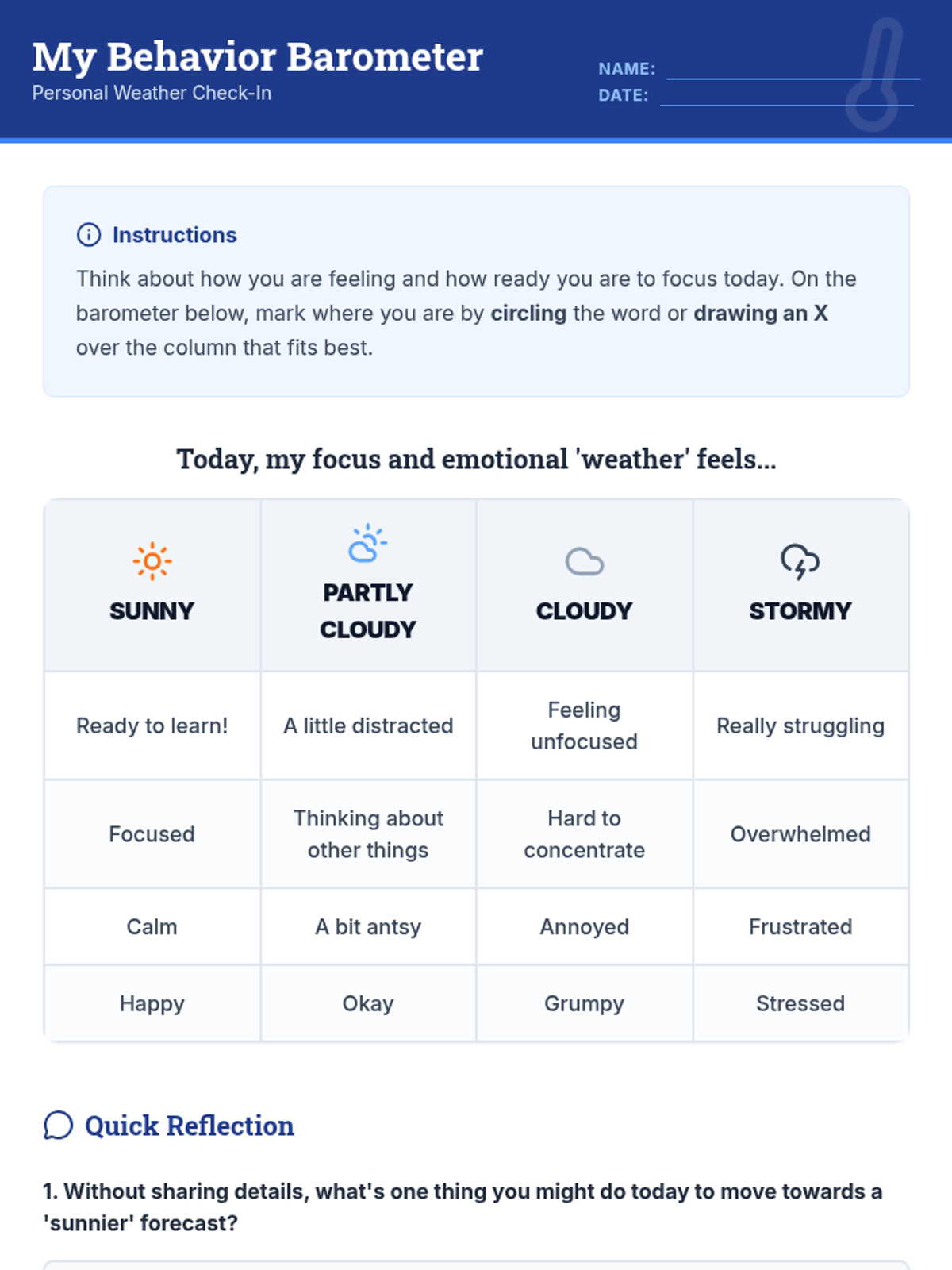Click the 'My Behavior Barometer' title

point(257,57)
